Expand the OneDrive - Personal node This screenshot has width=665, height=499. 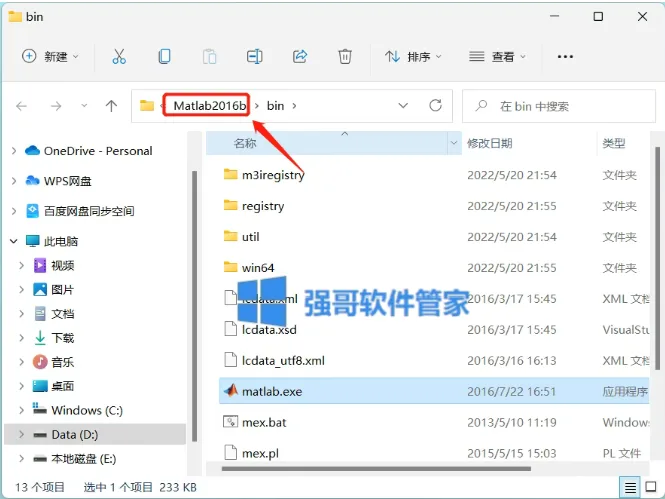(x=14, y=151)
